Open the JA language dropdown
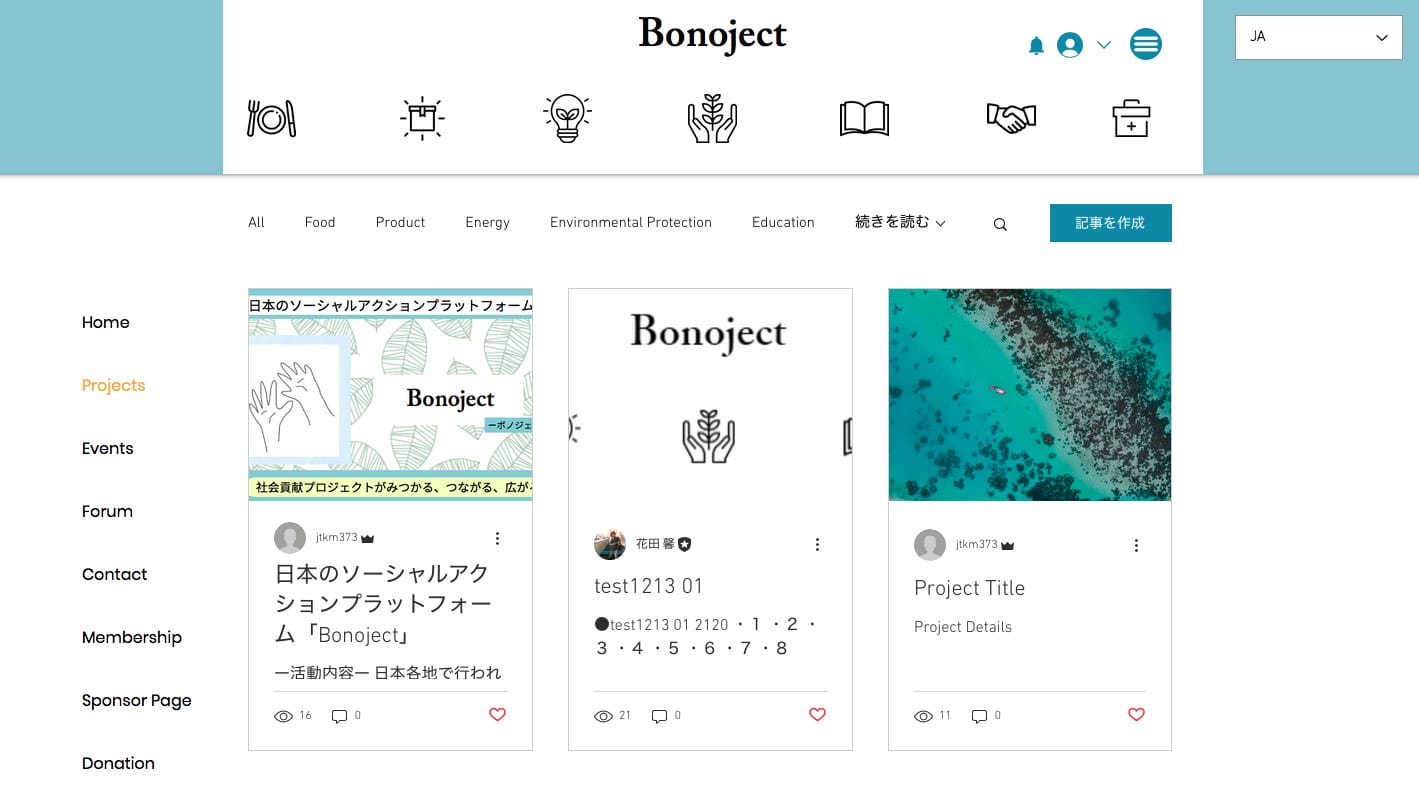Screen dimensions: 1419x793 point(1319,37)
